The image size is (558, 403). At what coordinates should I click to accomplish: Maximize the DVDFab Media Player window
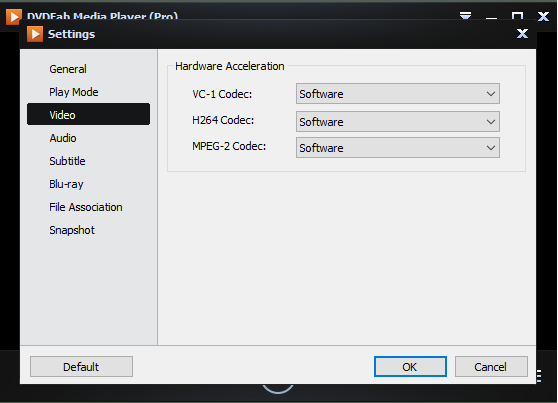pyautogui.click(x=517, y=16)
